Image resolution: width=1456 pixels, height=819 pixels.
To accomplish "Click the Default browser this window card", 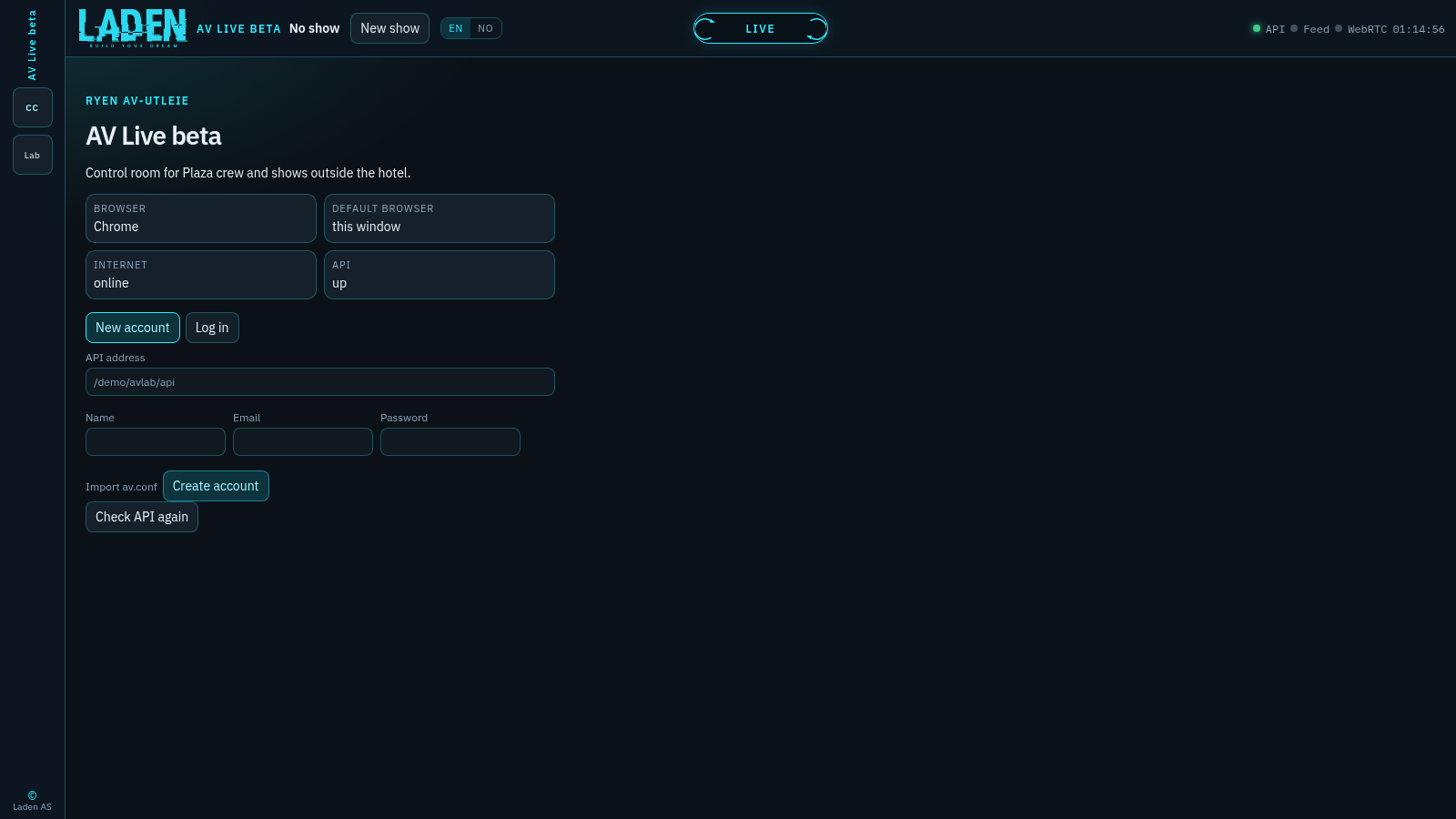I will (440, 218).
